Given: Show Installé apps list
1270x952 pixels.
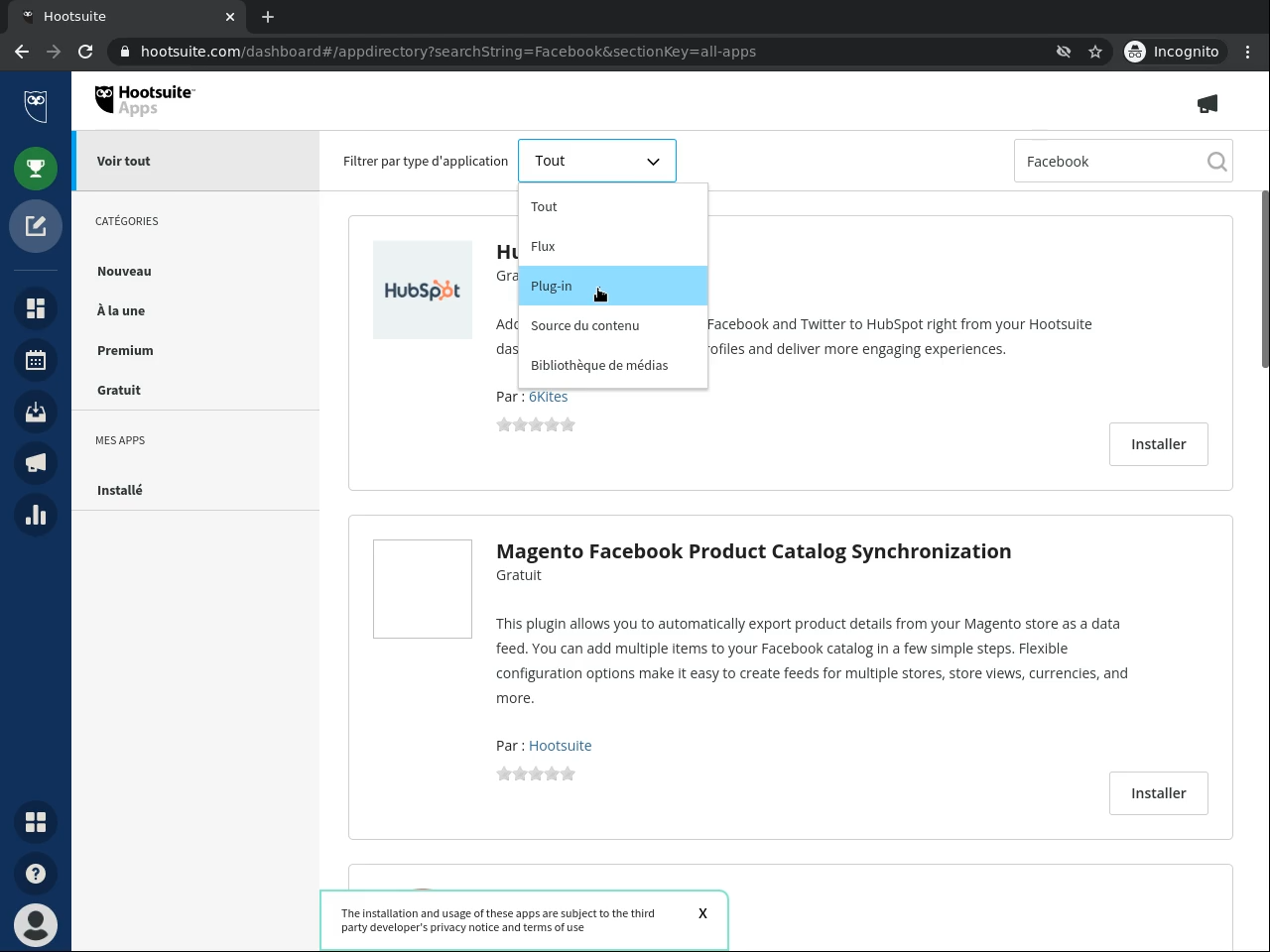Looking at the screenshot, I should click(120, 490).
